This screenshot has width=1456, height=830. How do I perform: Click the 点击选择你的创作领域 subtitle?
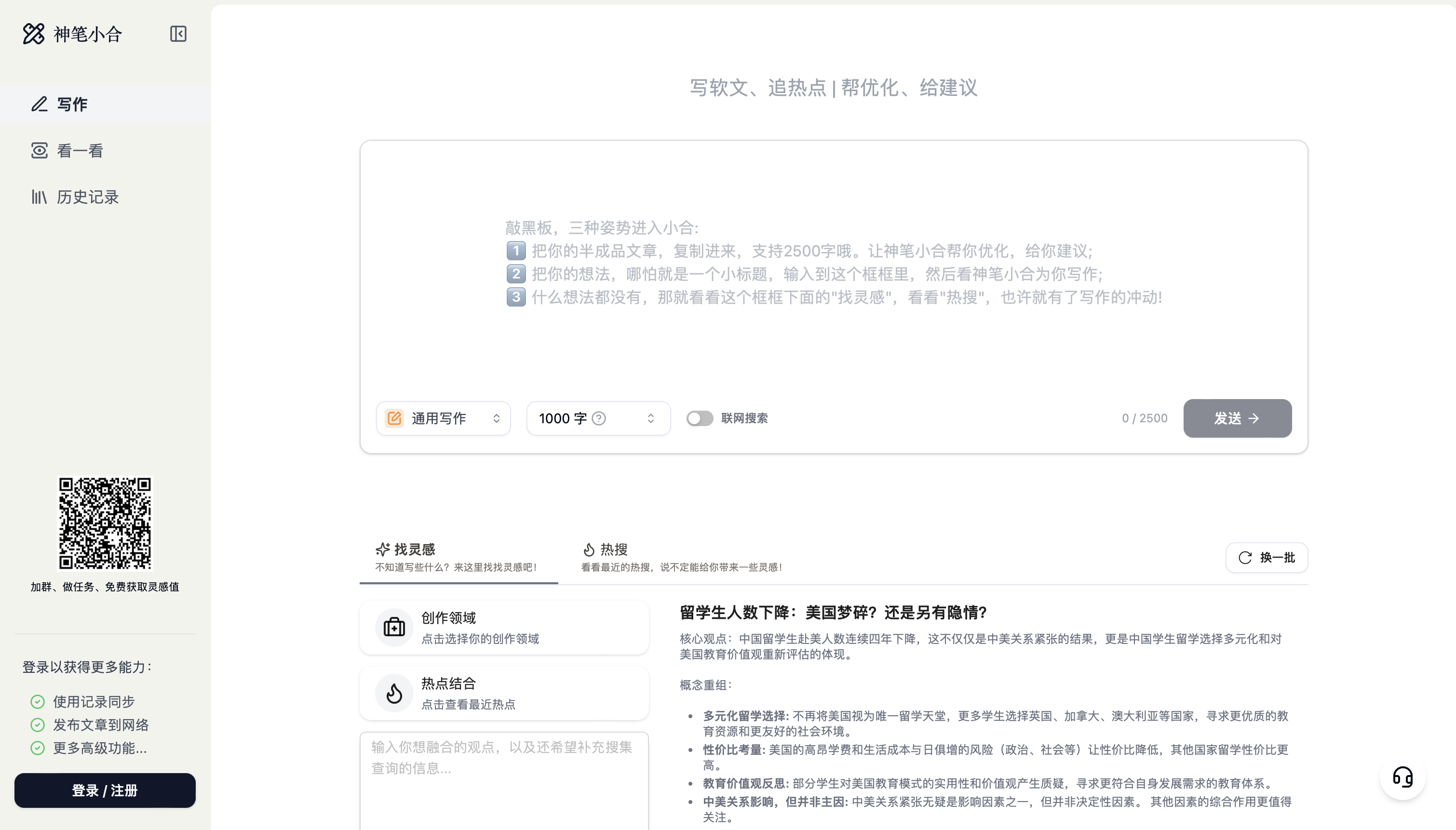(480, 639)
